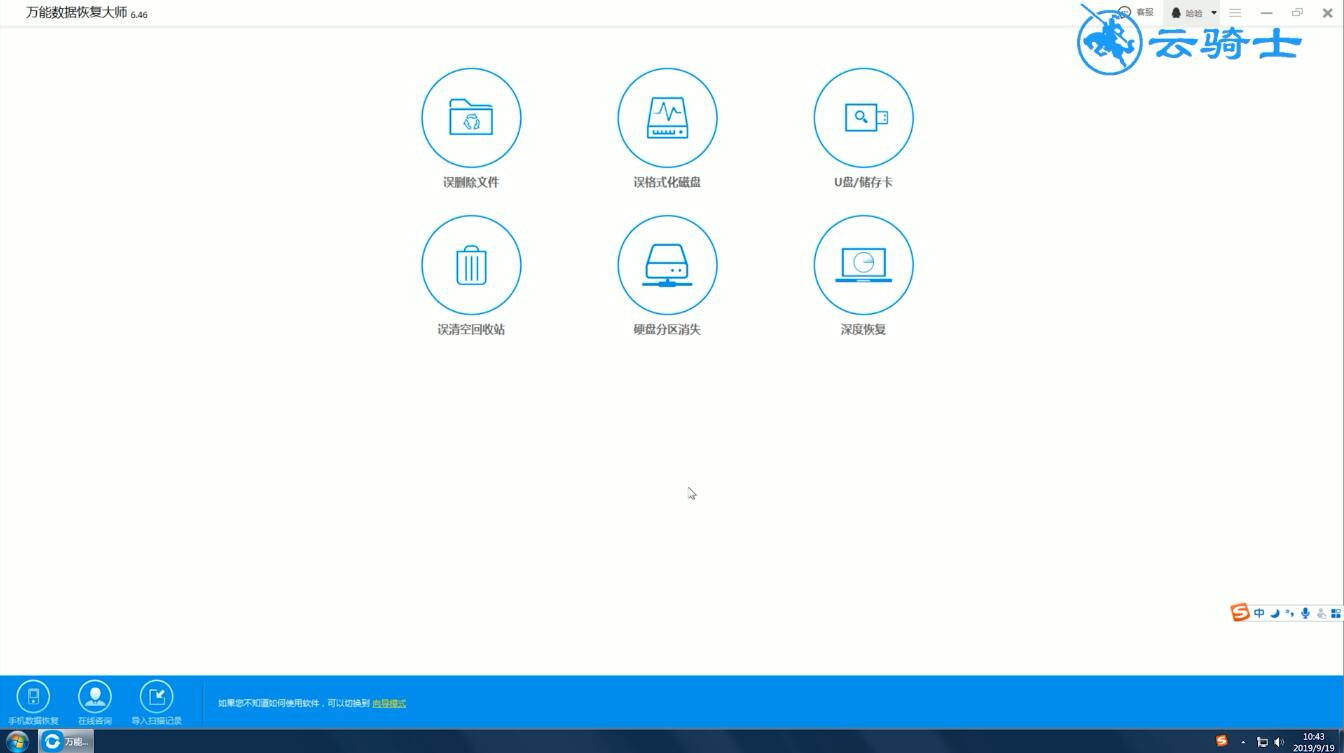Select the 硬盘分区消失 recovery icon
The width and height of the screenshot is (1344, 753).
click(x=667, y=265)
